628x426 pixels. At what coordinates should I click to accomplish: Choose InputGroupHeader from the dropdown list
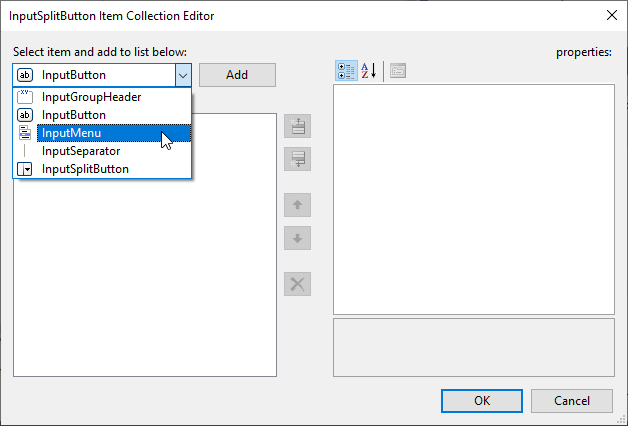click(x=91, y=97)
